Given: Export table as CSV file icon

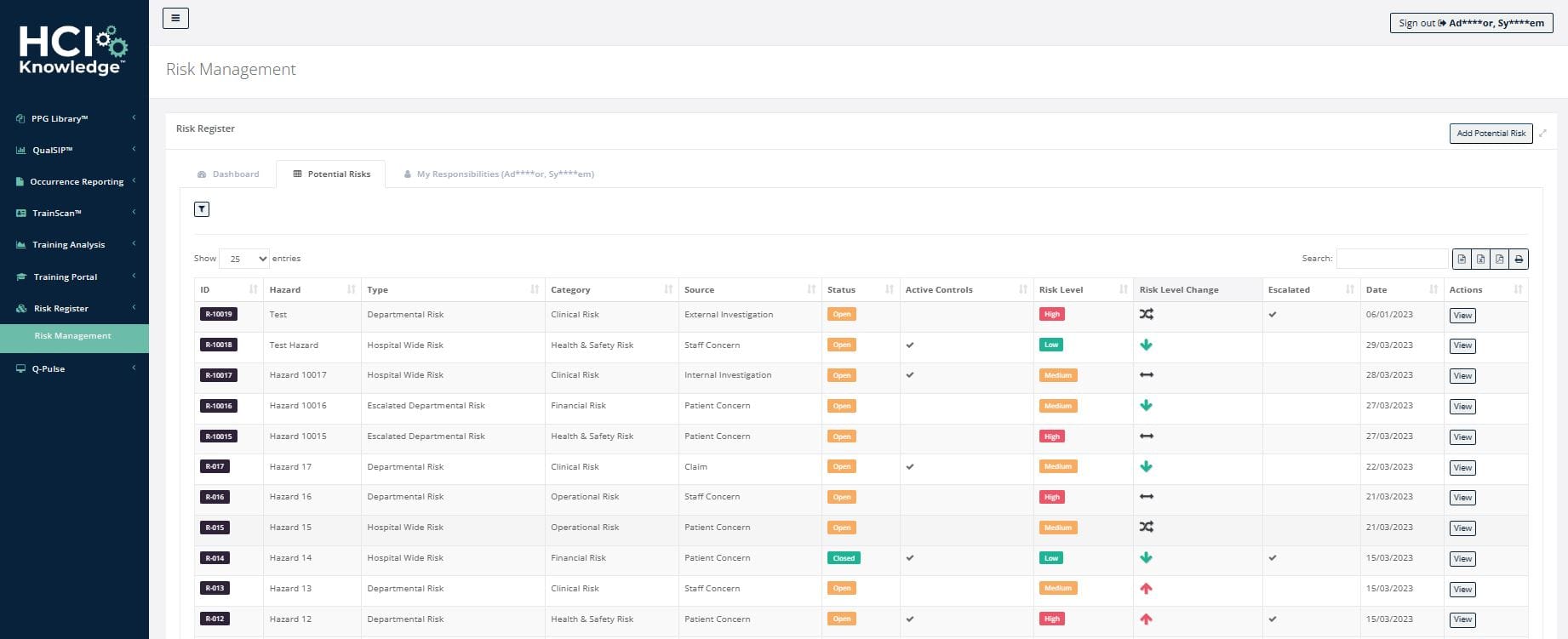Looking at the screenshot, I should 1462,259.
